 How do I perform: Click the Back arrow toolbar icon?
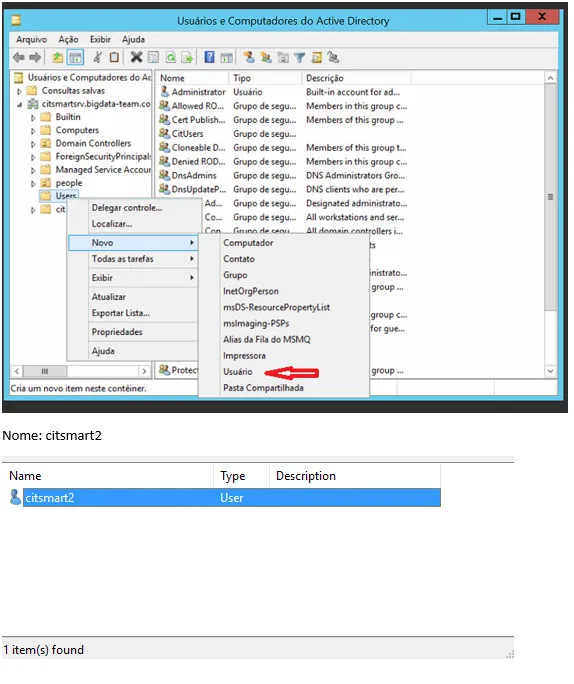[x=19, y=57]
